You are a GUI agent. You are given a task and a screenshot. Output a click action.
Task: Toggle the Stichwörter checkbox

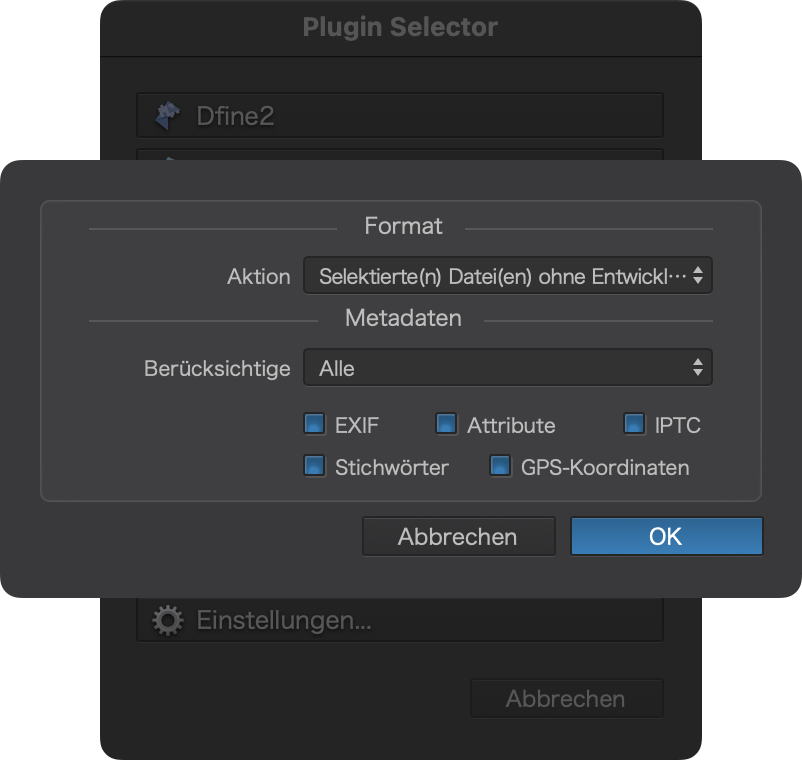314,466
